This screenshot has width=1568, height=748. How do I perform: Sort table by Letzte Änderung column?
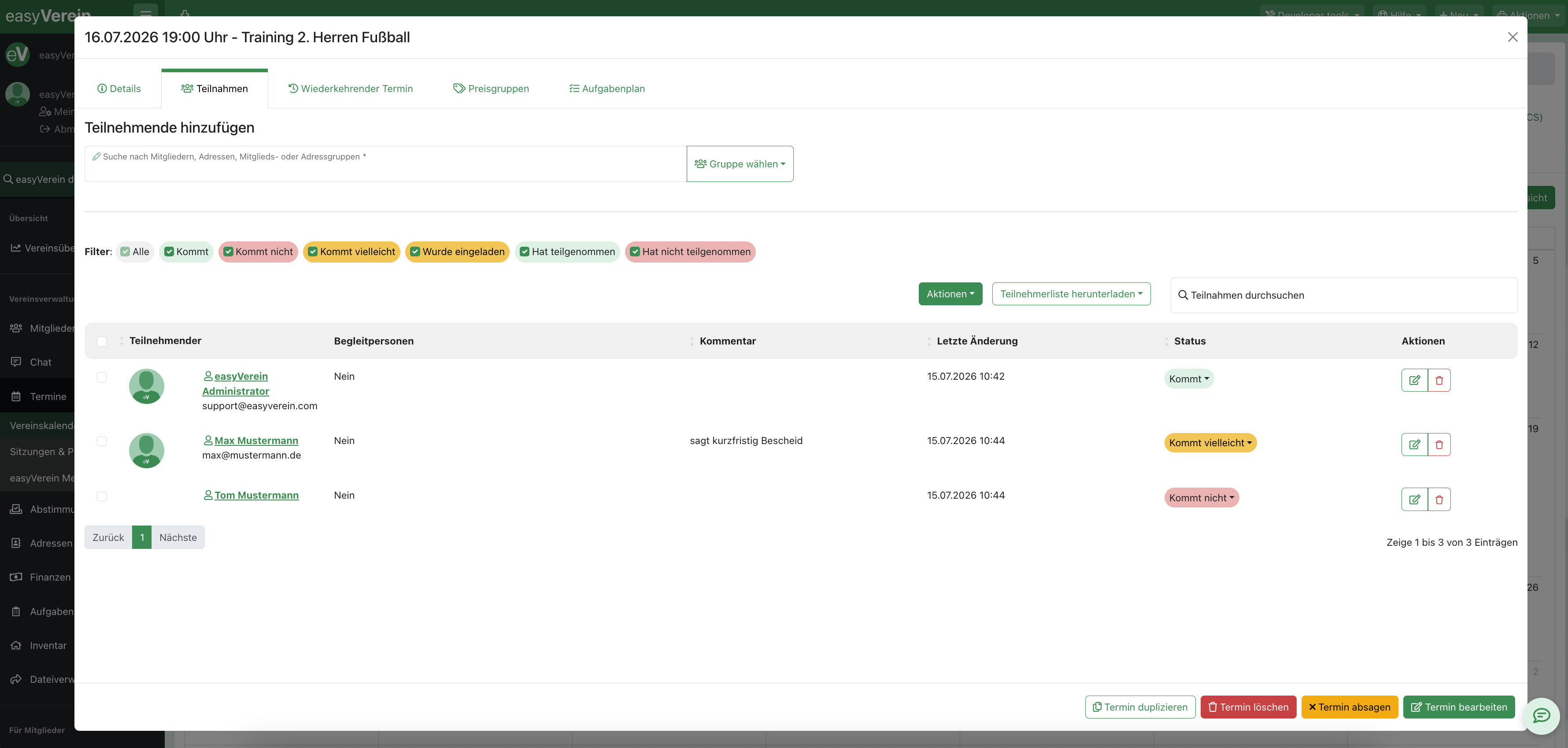pyautogui.click(x=977, y=341)
